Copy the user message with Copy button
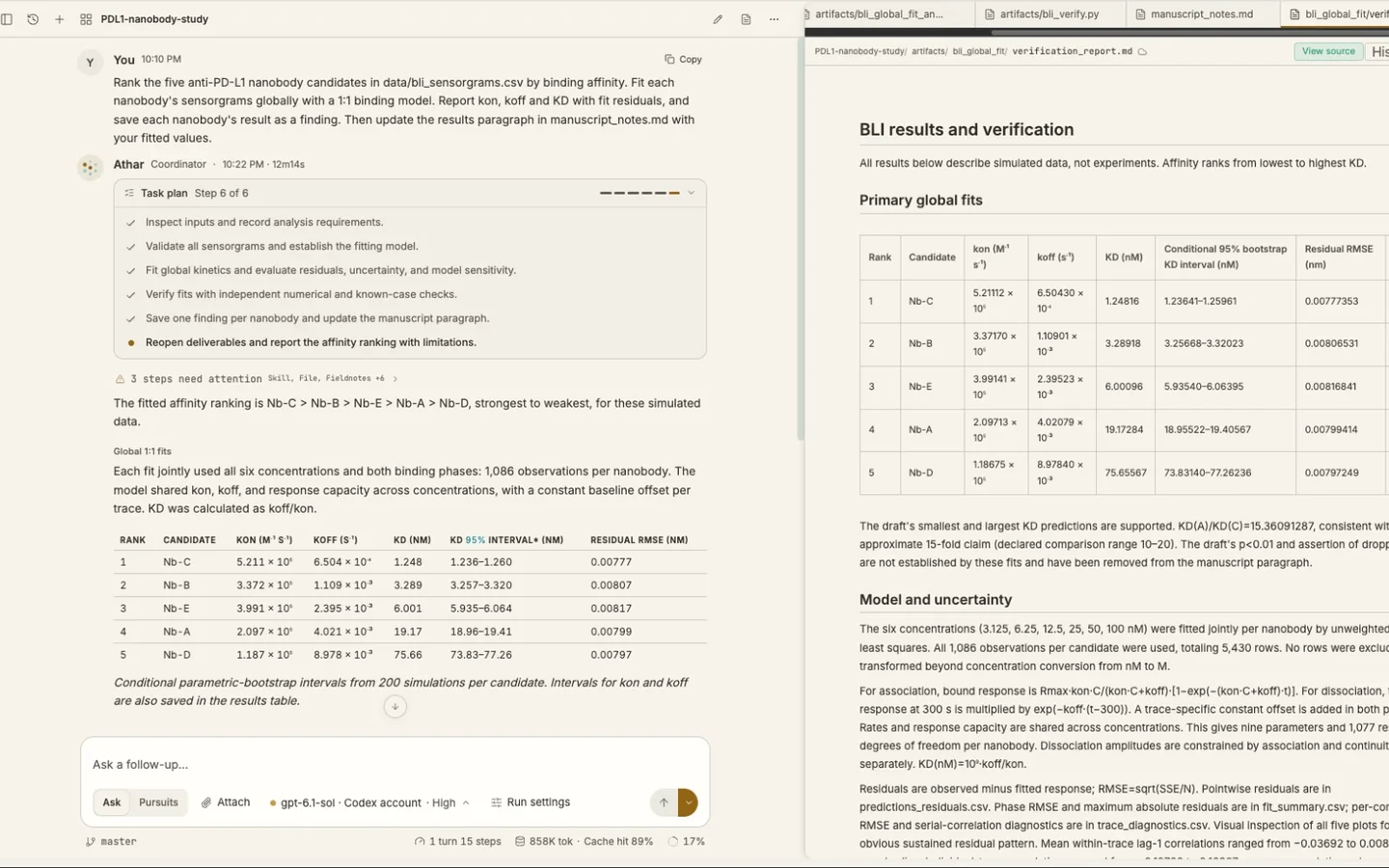Image resolution: width=1389 pixels, height=868 pixels. 683,59
